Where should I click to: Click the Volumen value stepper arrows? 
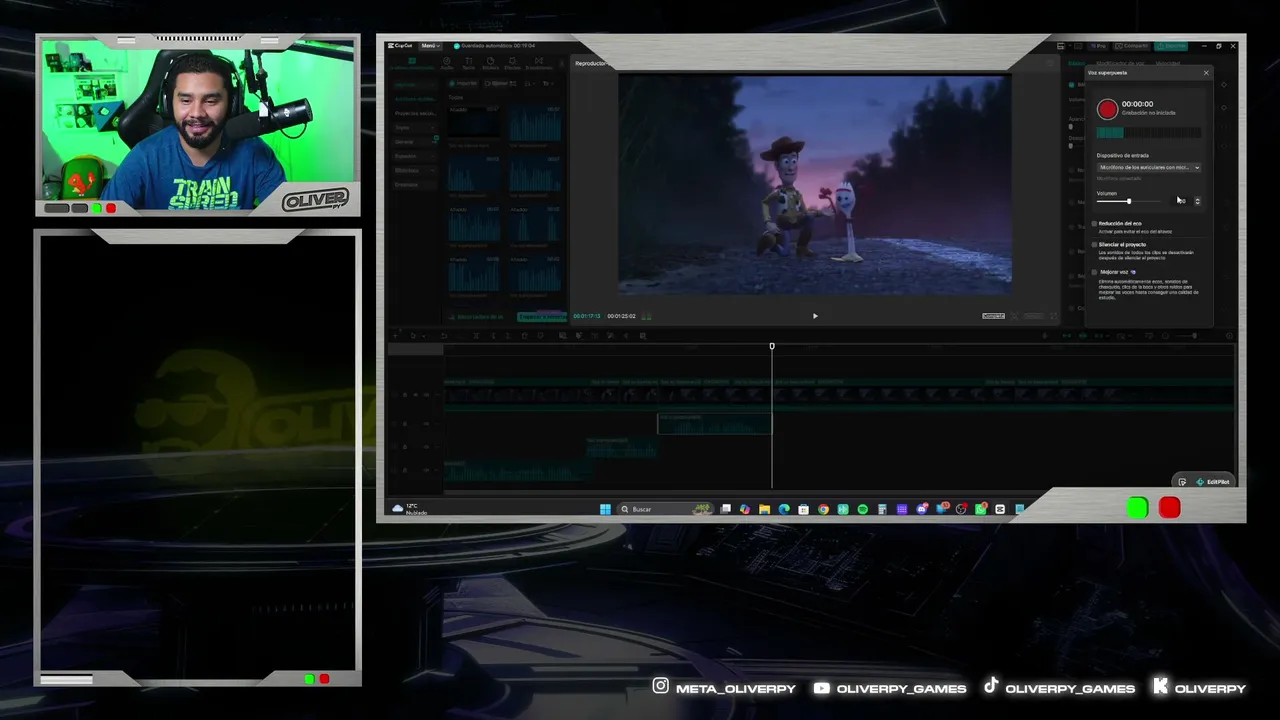coord(1197,201)
